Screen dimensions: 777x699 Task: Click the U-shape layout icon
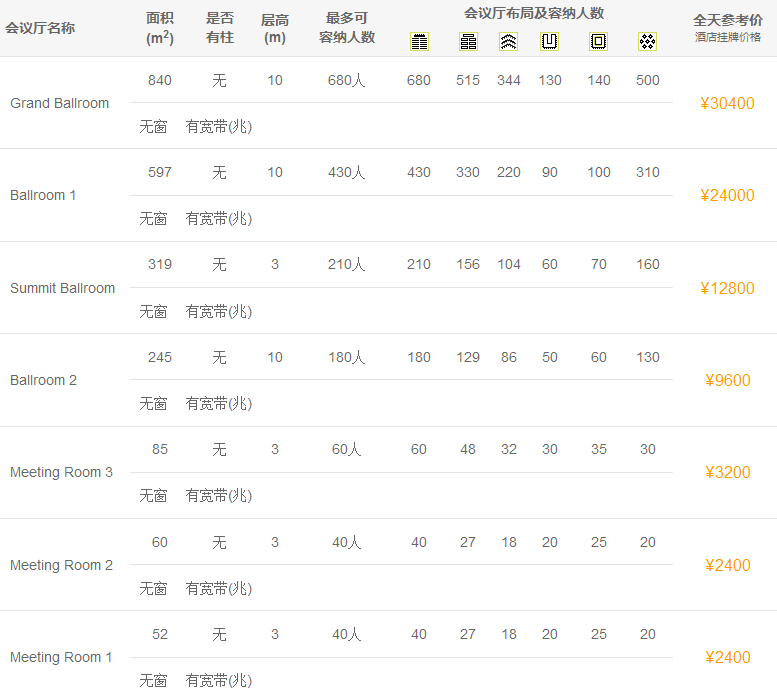click(549, 41)
